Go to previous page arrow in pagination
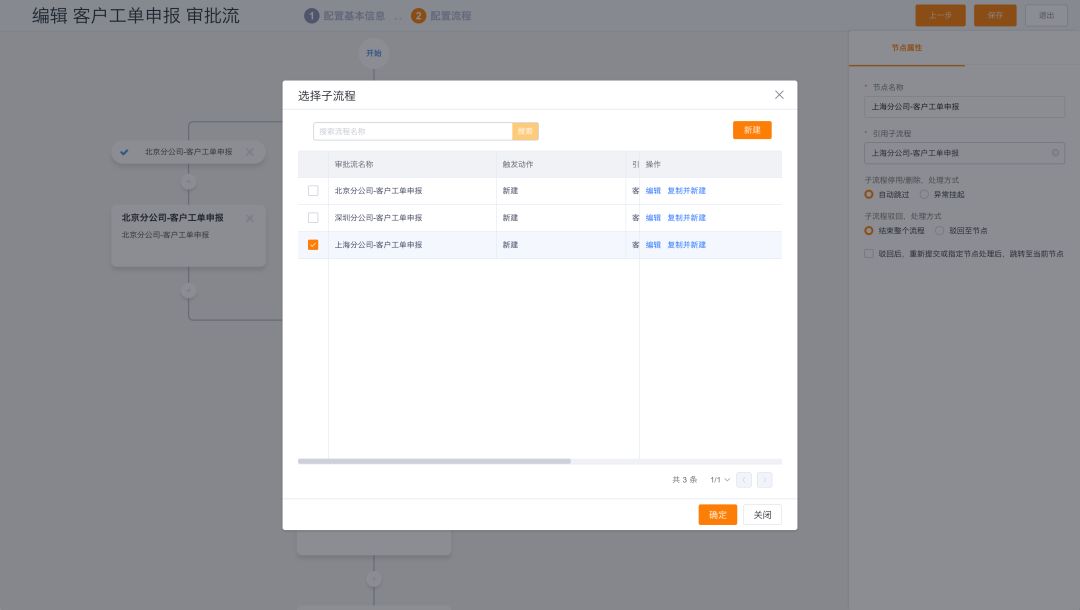Image resolution: width=1080 pixels, height=610 pixels. coord(744,480)
